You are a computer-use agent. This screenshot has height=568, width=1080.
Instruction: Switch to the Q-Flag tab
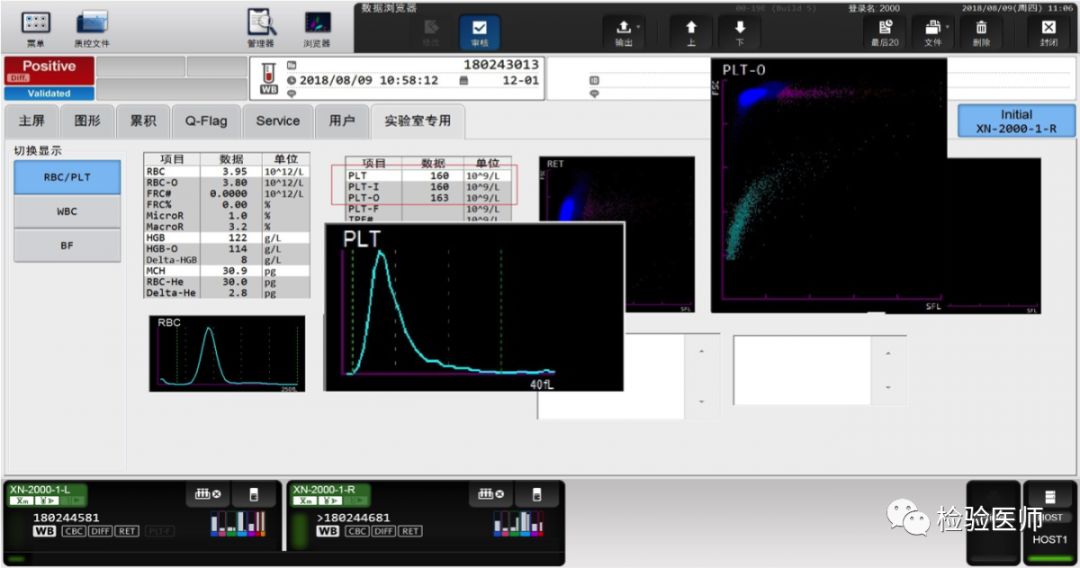click(x=206, y=121)
